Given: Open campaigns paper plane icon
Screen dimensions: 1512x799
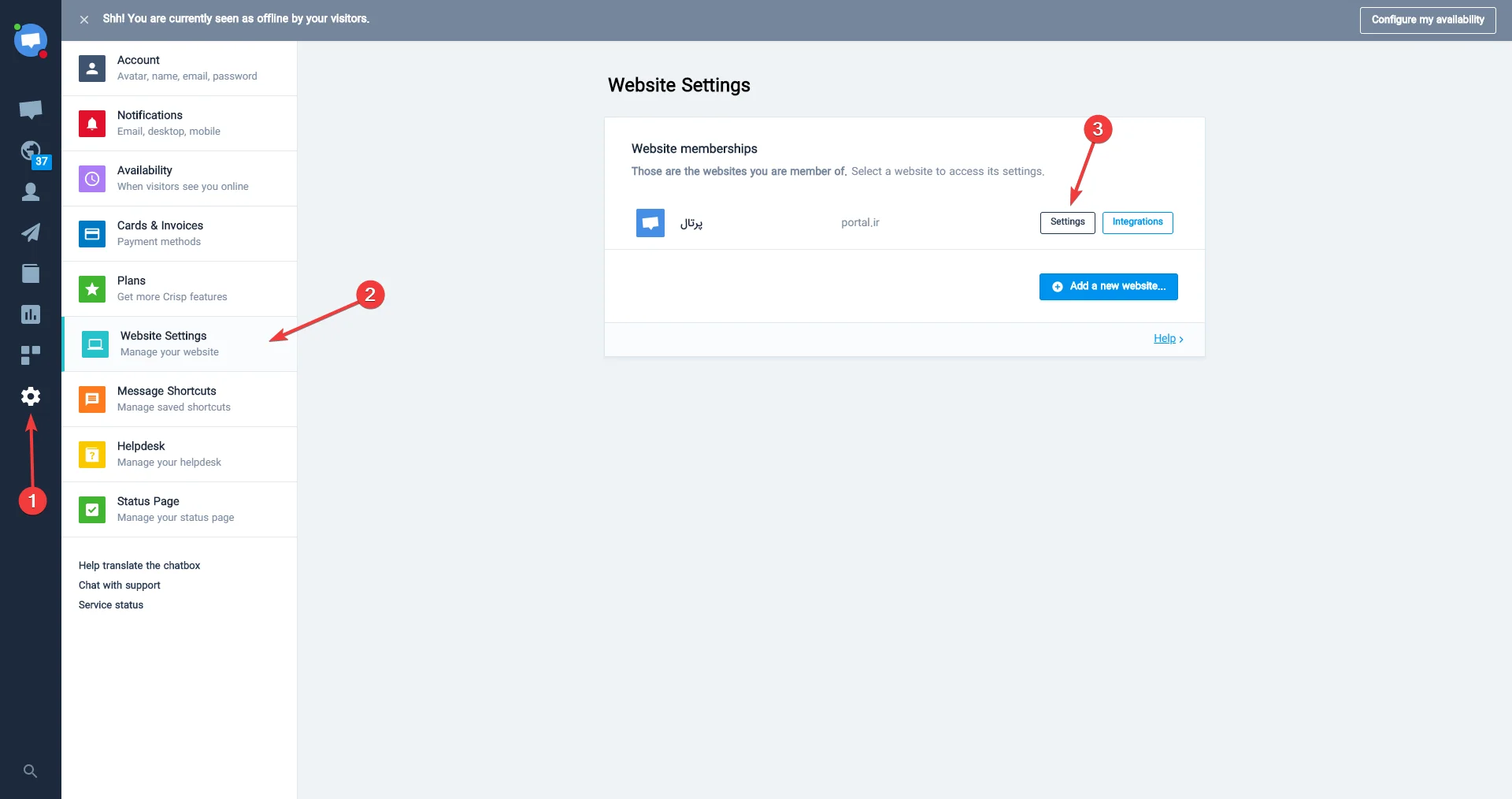Looking at the screenshot, I should pos(31,232).
